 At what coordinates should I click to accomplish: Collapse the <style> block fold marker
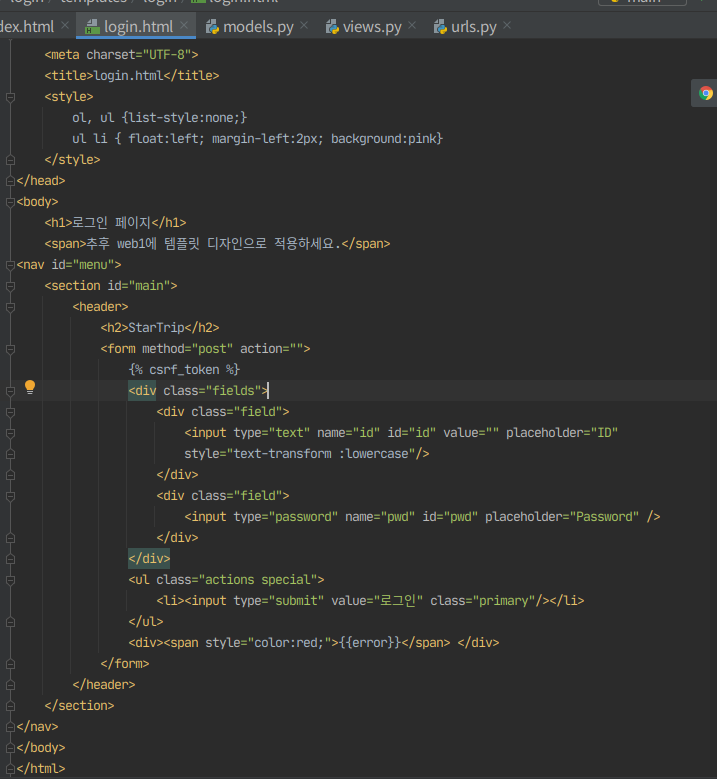click(10, 97)
